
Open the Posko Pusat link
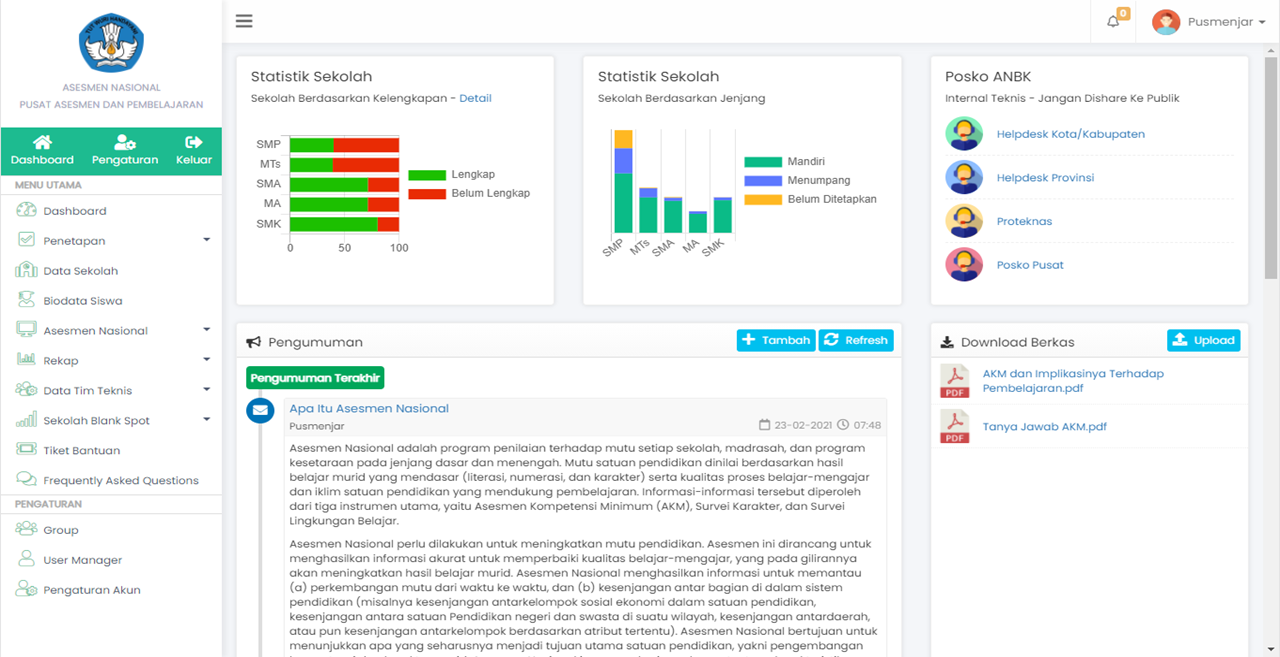point(1030,265)
